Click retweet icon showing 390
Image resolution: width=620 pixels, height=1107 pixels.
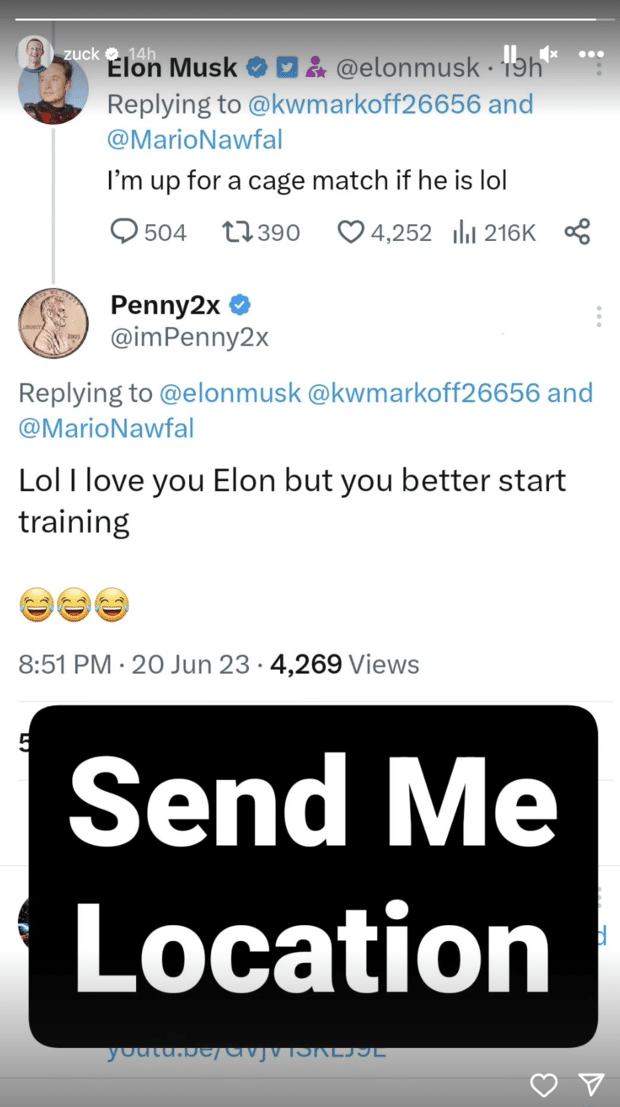[x=236, y=232]
